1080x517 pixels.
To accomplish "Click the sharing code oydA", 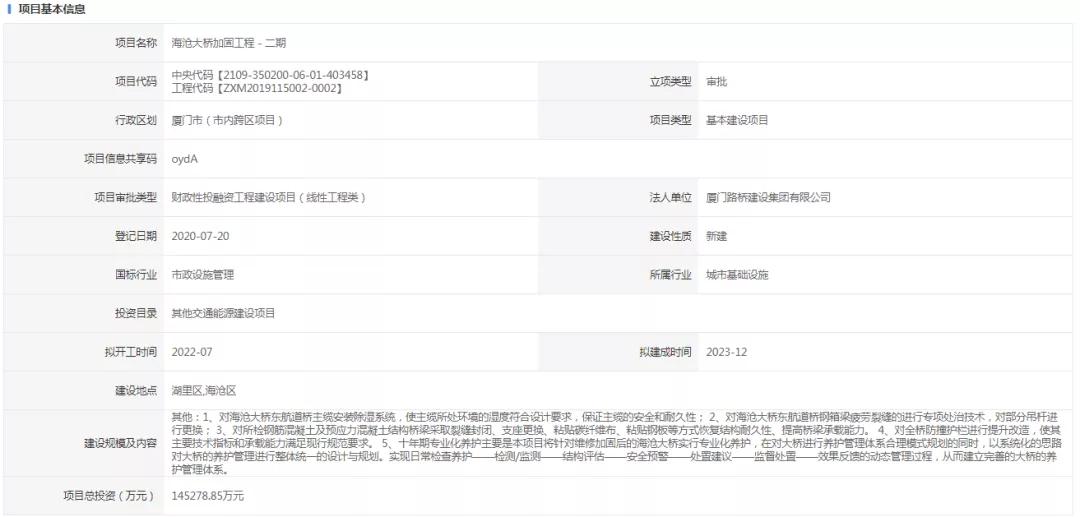I will click(185, 159).
